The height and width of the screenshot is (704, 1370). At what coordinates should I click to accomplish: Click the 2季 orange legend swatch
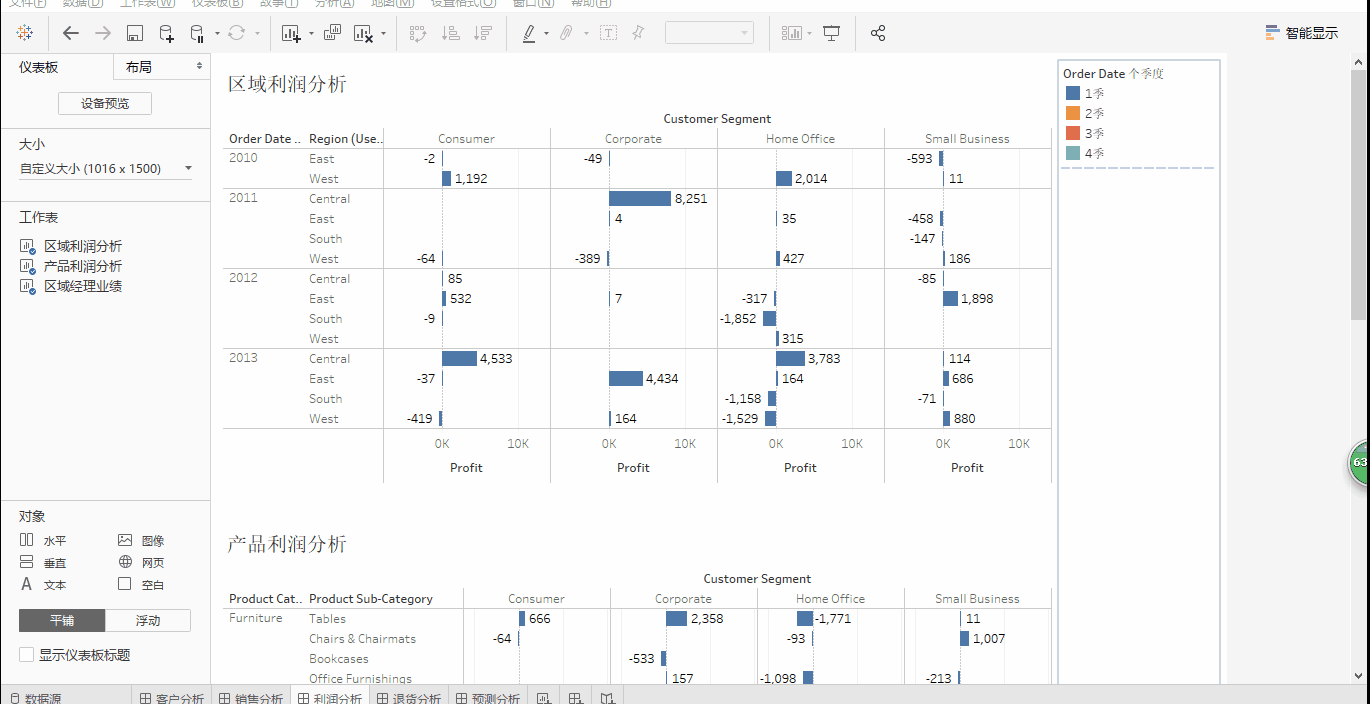click(x=1073, y=113)
